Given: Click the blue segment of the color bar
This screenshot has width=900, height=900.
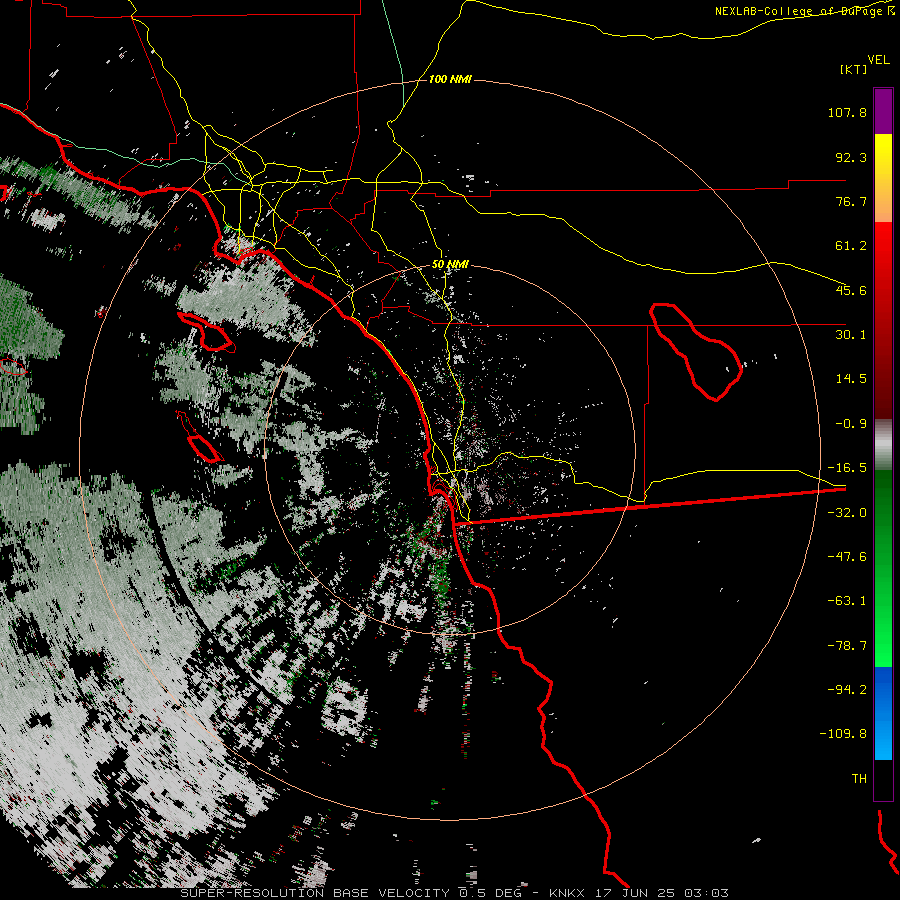Looking at the screenshot, I should click(x=883, y=713).
